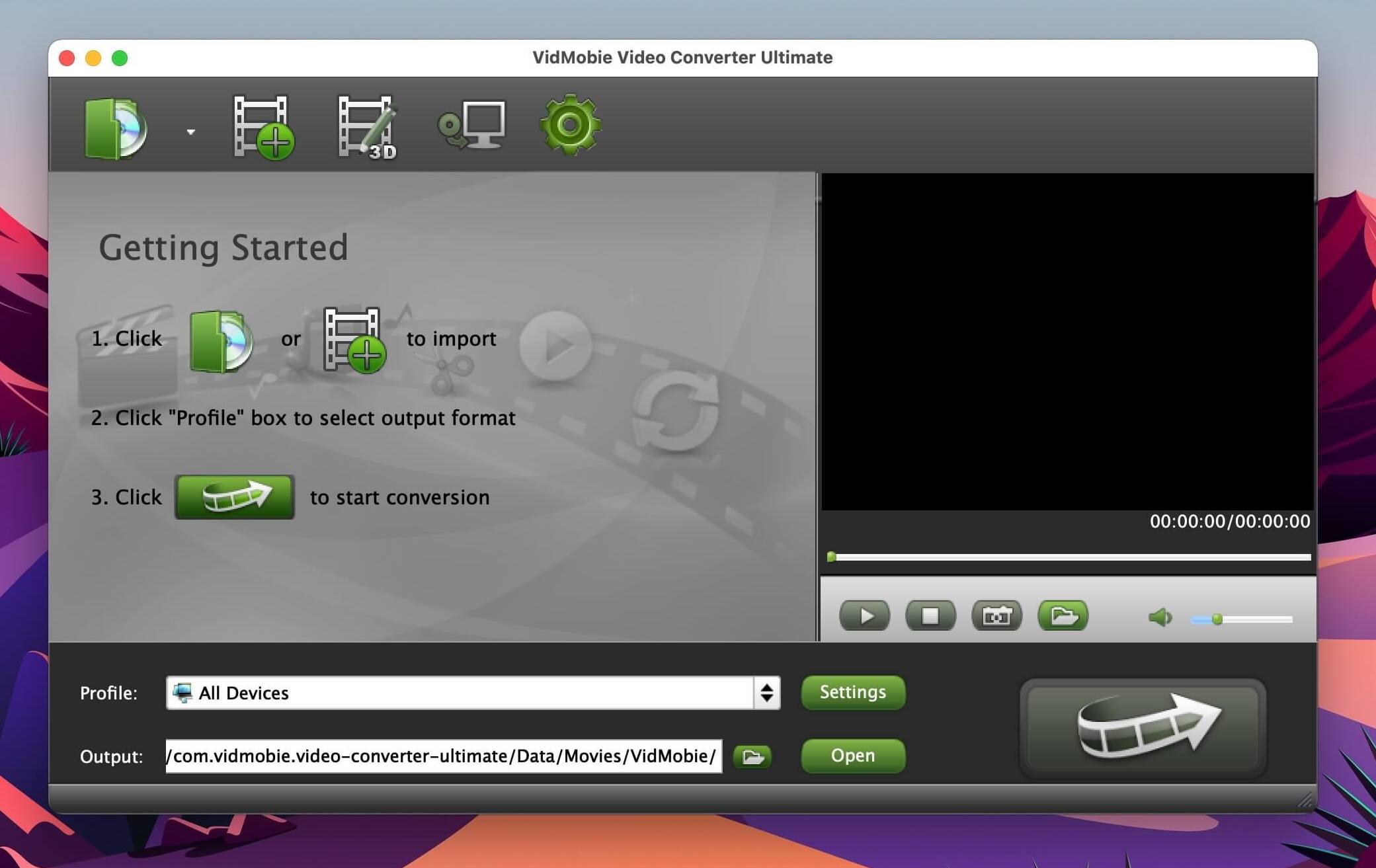This screenshot has height=868, width=1376.
Task: Open the 3D video edit tool
Action: click(367, 127)
